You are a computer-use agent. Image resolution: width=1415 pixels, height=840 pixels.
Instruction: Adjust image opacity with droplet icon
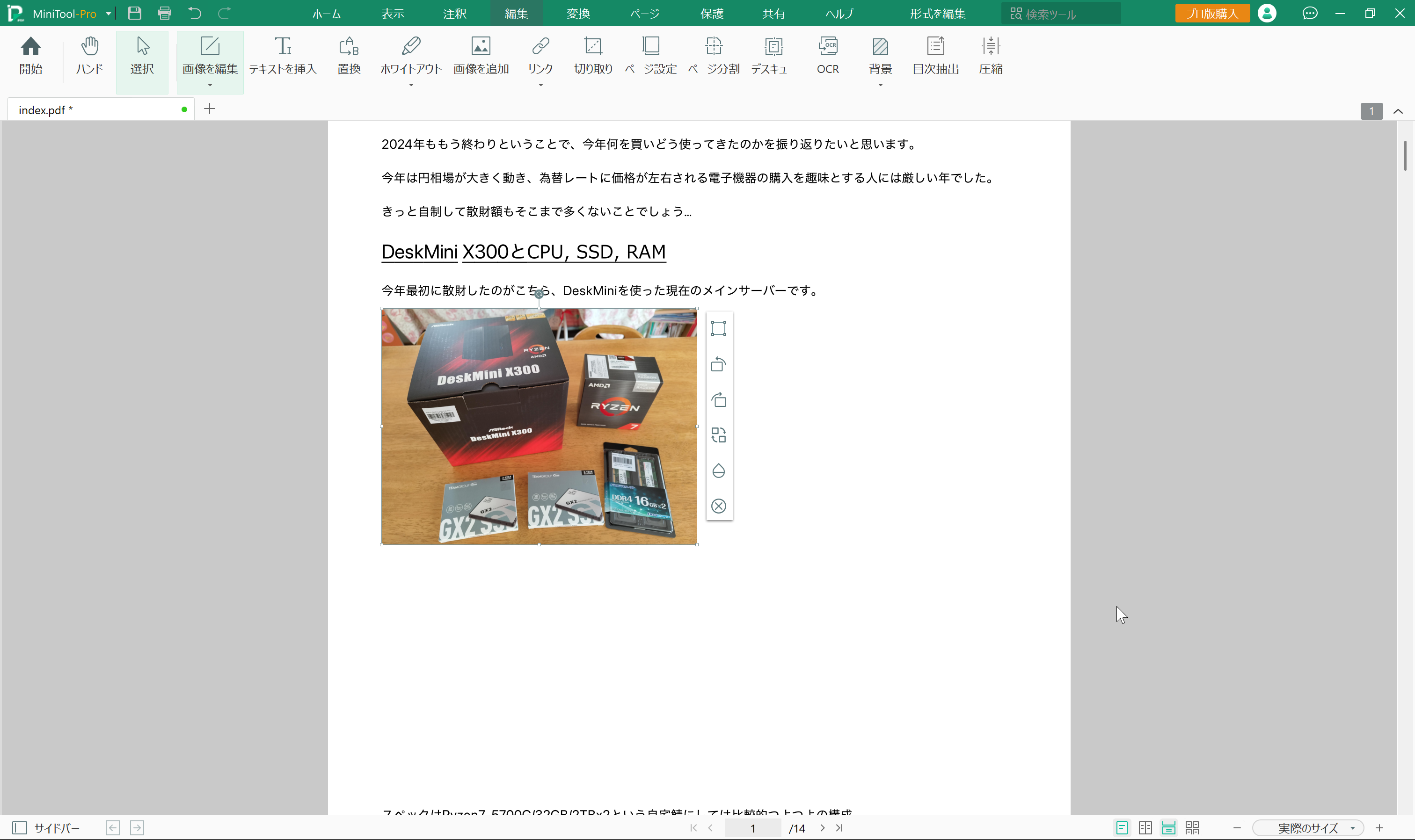(x=719, y=471)
